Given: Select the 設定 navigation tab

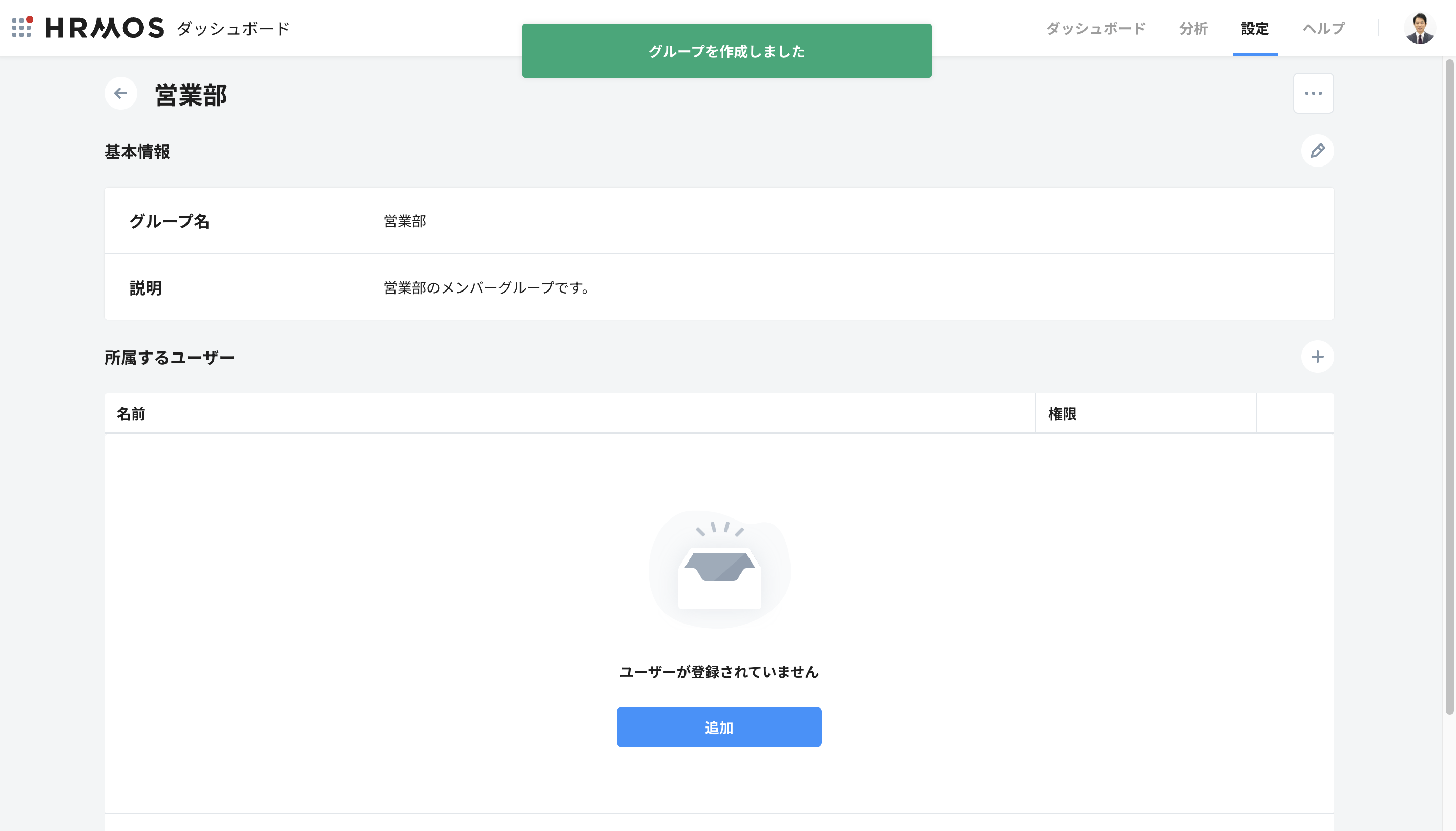Looking at the screenshot, I should (1255, 28).
